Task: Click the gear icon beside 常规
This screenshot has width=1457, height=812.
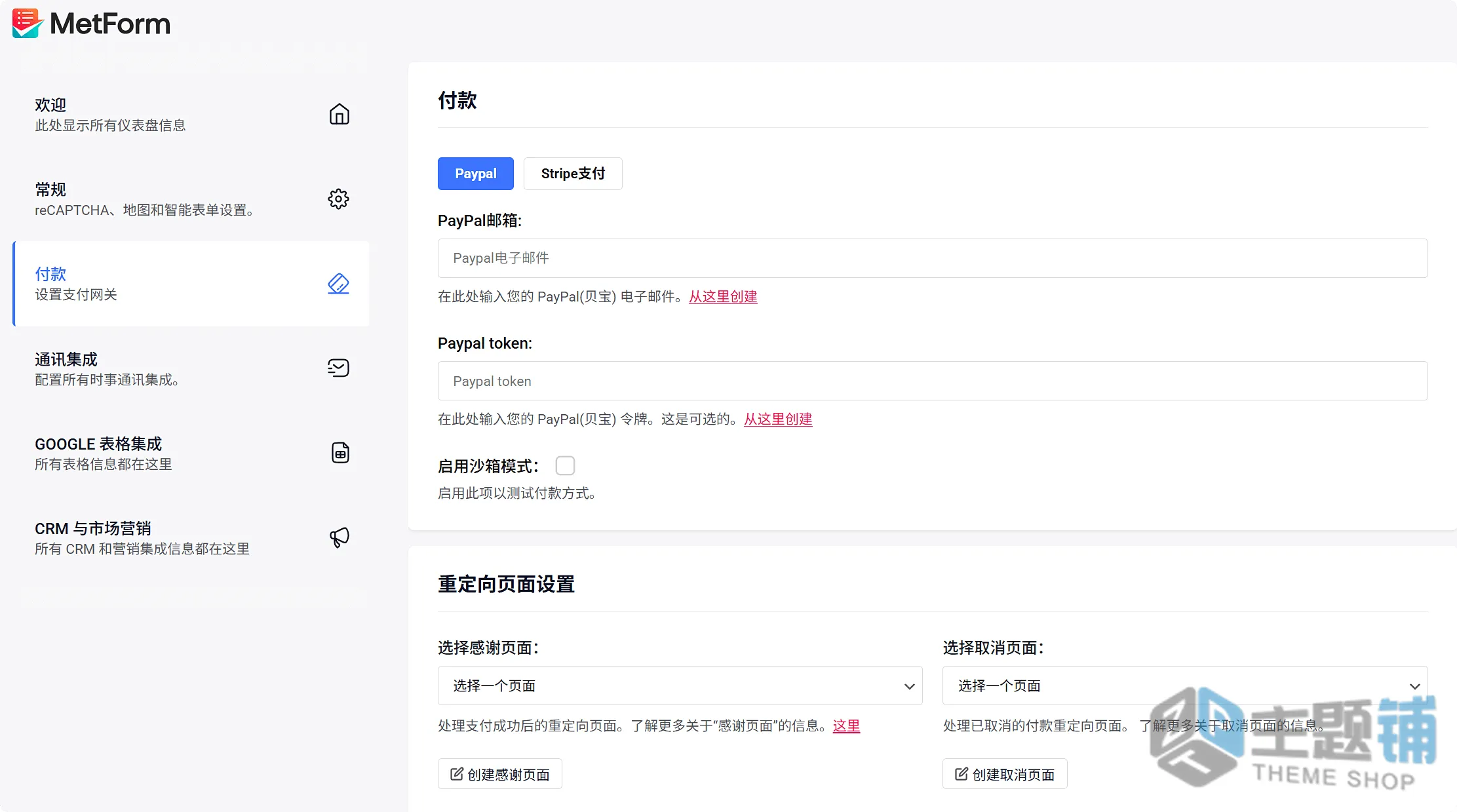Action: pos(339,199)
